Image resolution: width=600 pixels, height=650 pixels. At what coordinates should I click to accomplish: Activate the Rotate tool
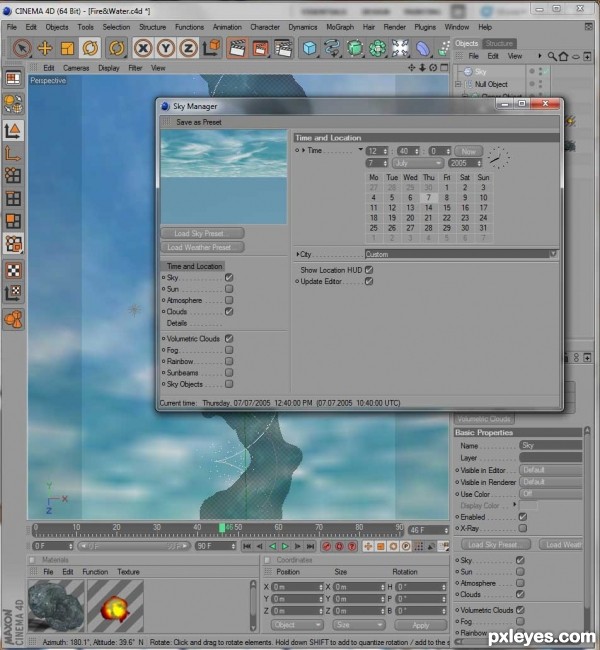point(90,48)
